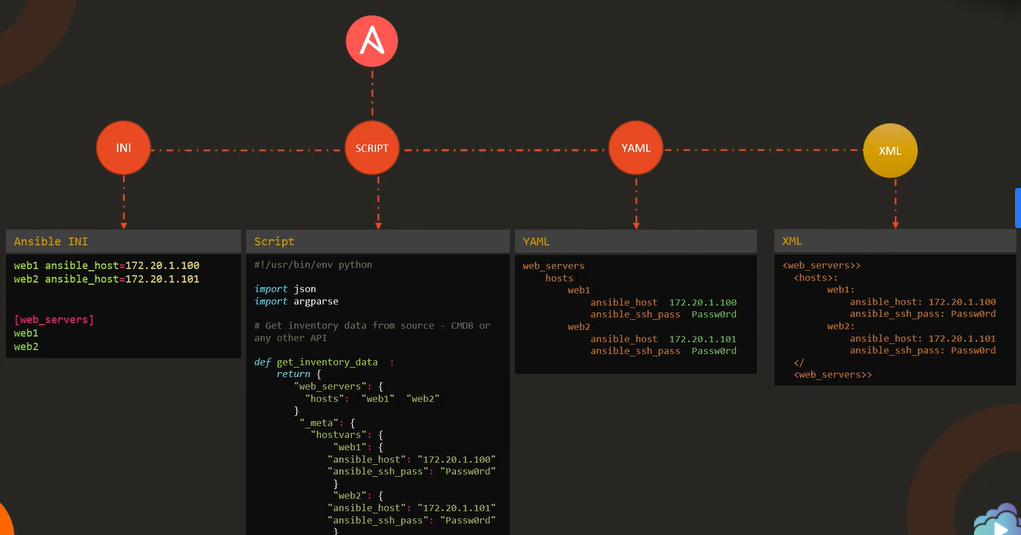Click the "hostvars": { key in Script
This screenshot has height=535, width=1021.
pos(347,435)
